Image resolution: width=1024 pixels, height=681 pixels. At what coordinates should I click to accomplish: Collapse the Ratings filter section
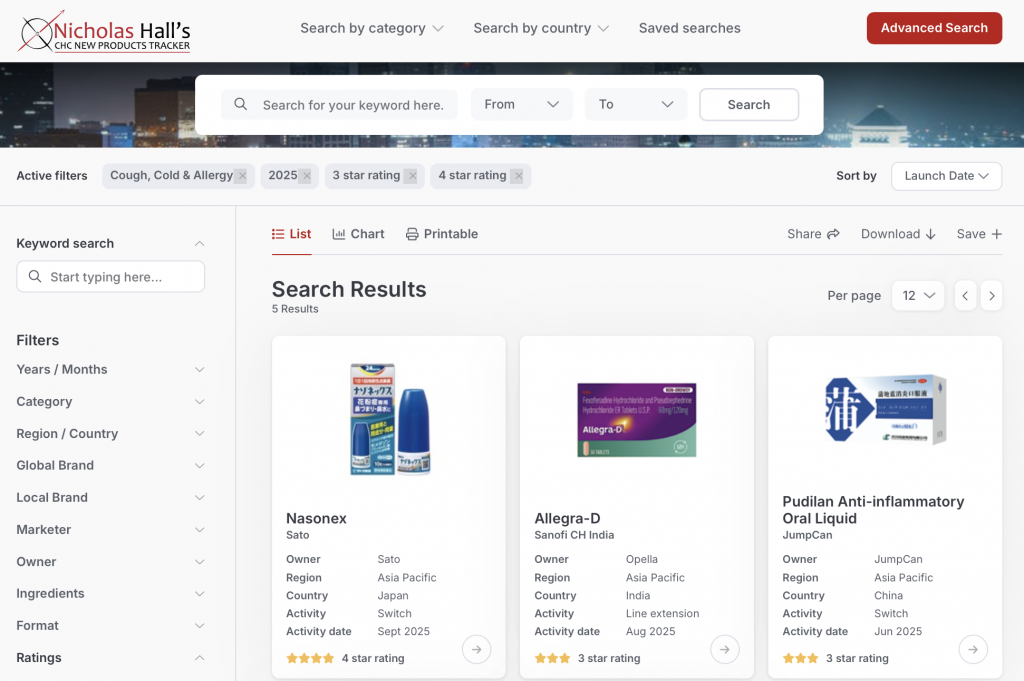(x=199, y=658)
